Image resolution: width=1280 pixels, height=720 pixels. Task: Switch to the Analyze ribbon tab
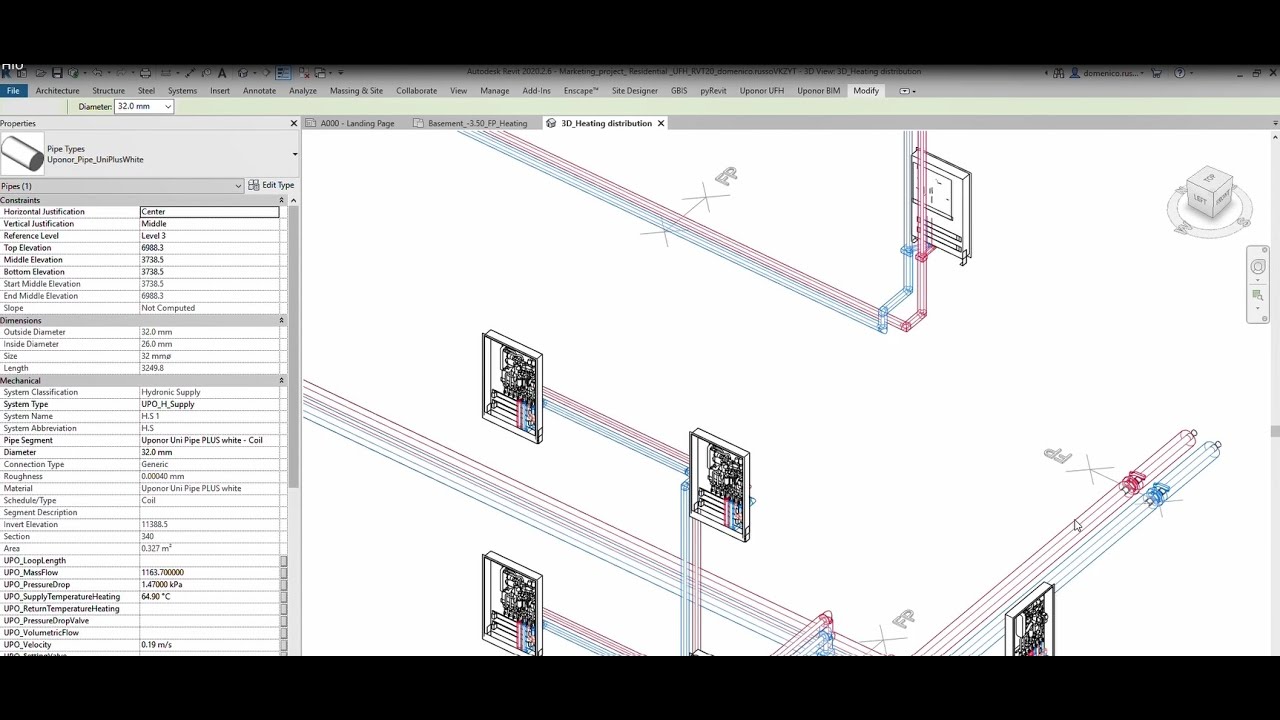[x=303, y=91]
